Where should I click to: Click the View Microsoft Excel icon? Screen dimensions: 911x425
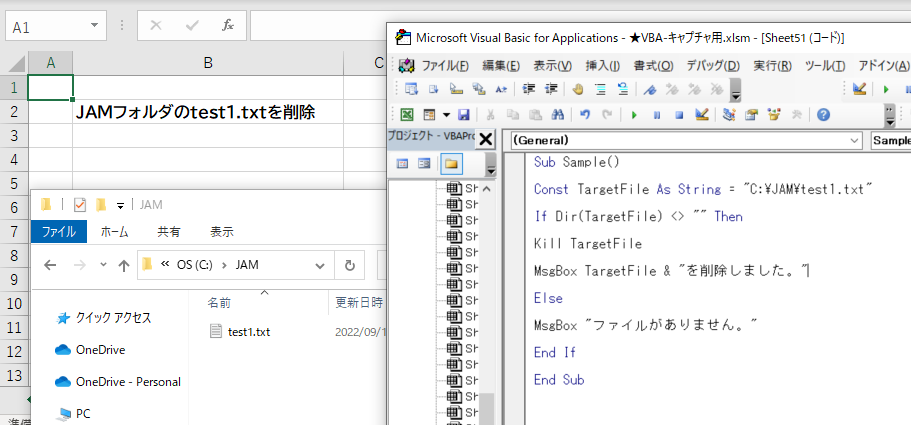pyautogui.click(x=407, y=115)
